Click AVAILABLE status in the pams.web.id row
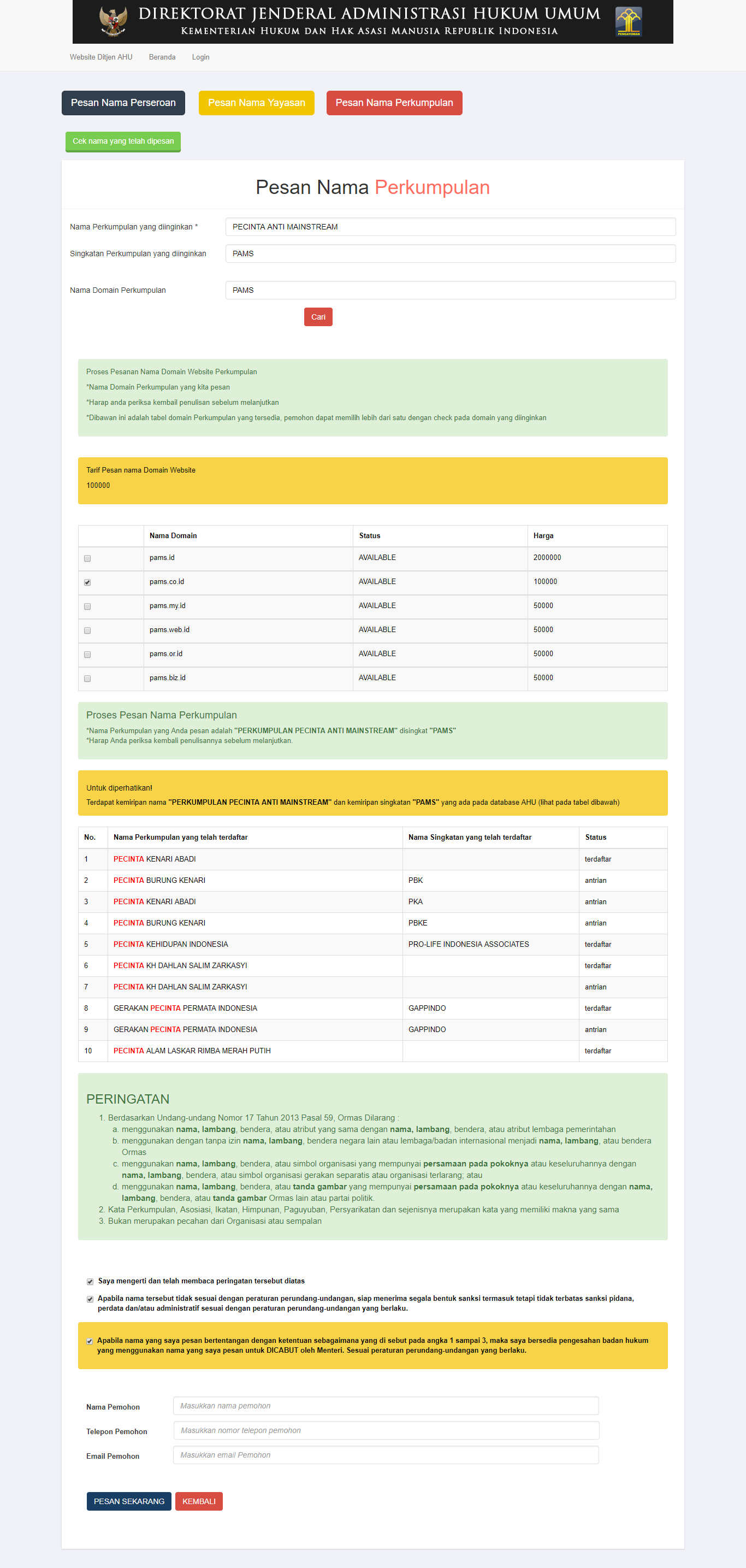The image size is (746, 1568). pyautogui.click(x=377, y=629)
